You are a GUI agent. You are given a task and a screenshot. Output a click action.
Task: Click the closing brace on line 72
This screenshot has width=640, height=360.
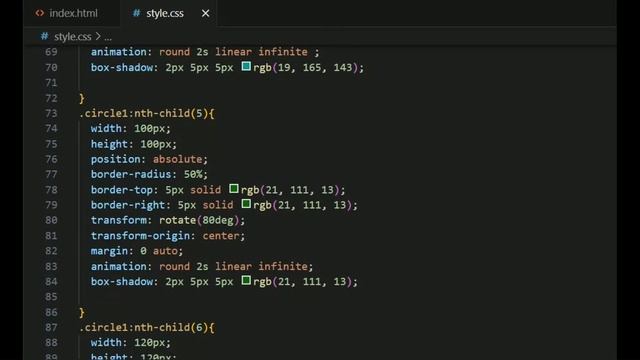tap(82, 98)
